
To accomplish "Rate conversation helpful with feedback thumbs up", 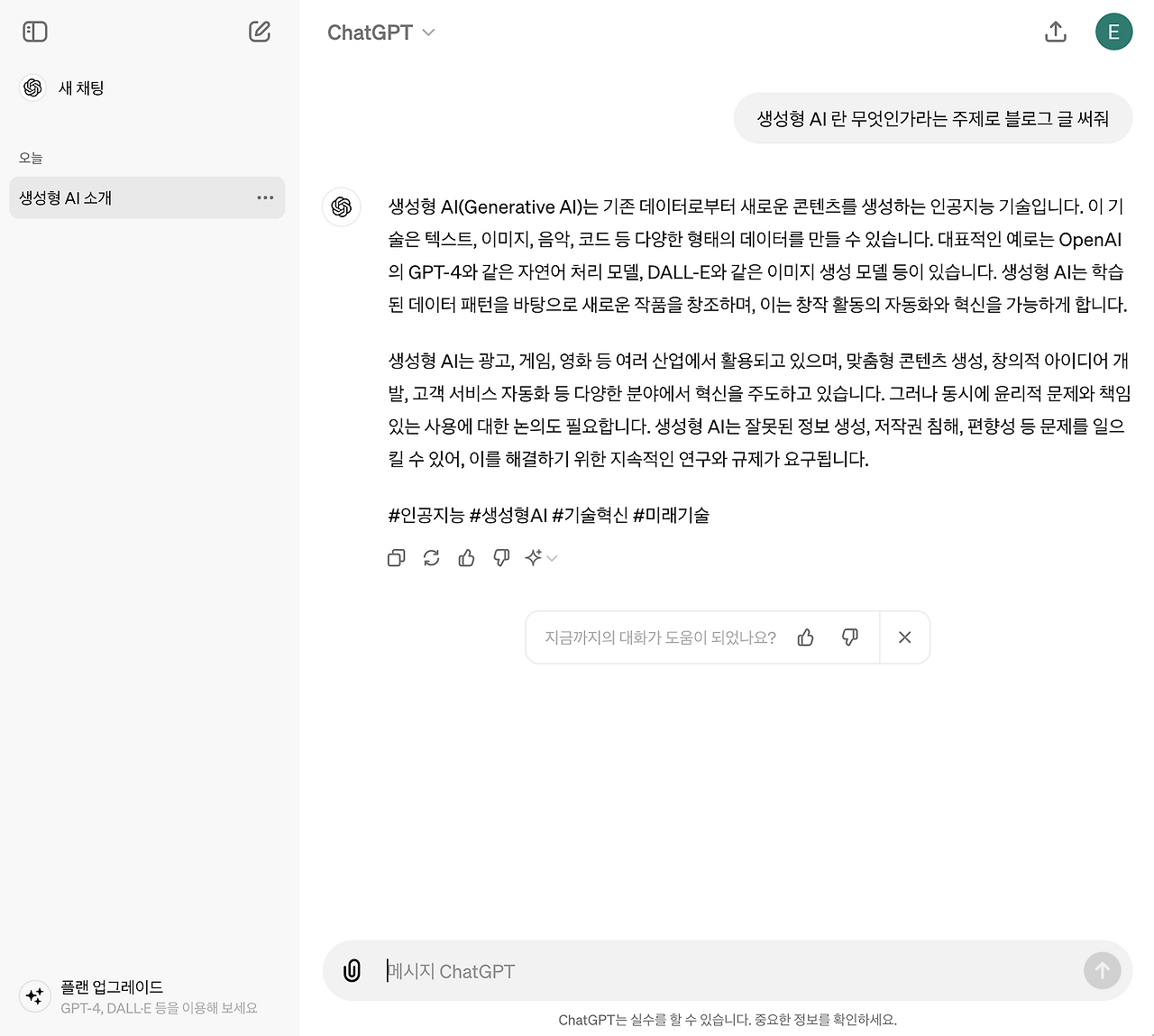I will click(x=806, y=637).
